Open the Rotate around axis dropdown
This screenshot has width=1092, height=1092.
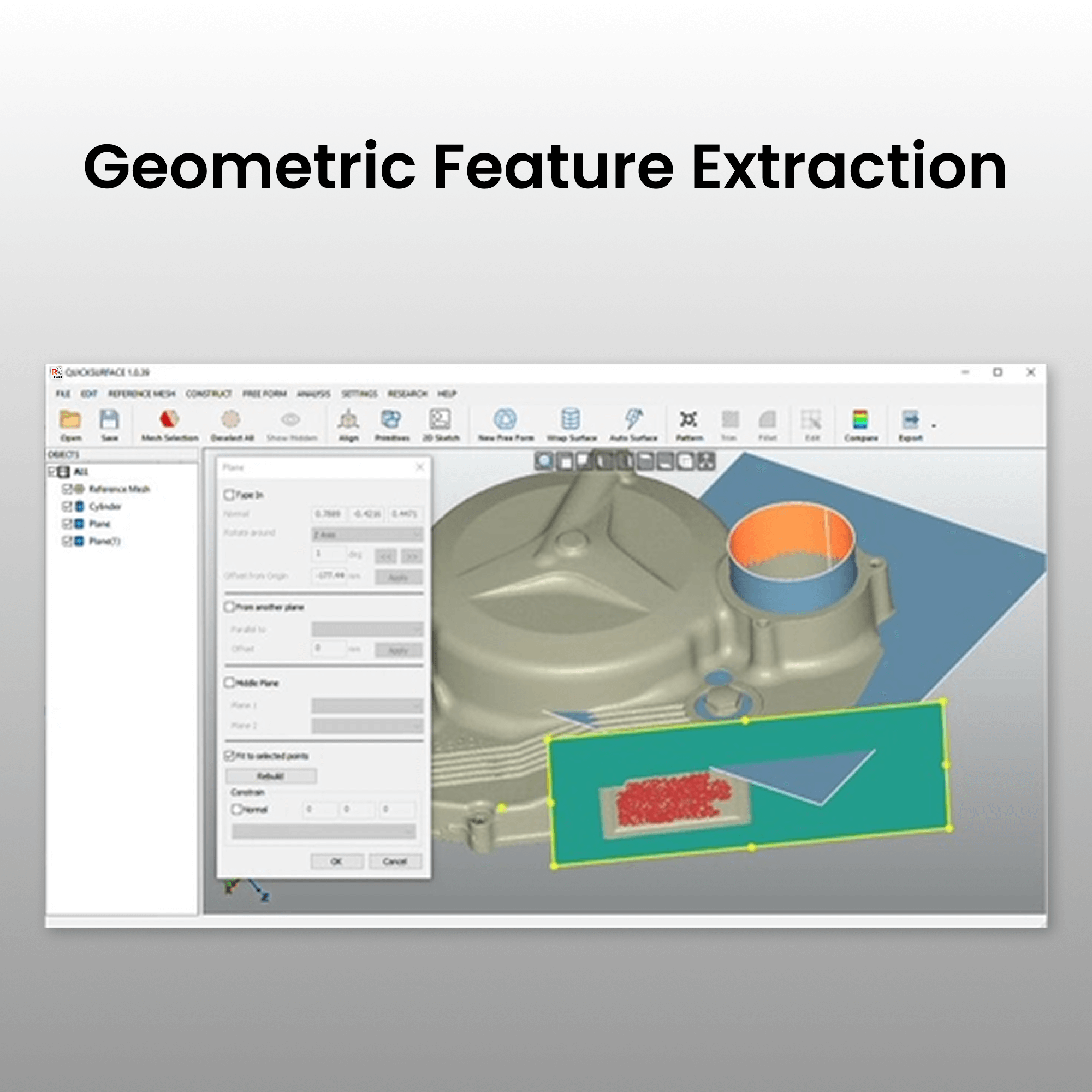[x=367, y=533]
